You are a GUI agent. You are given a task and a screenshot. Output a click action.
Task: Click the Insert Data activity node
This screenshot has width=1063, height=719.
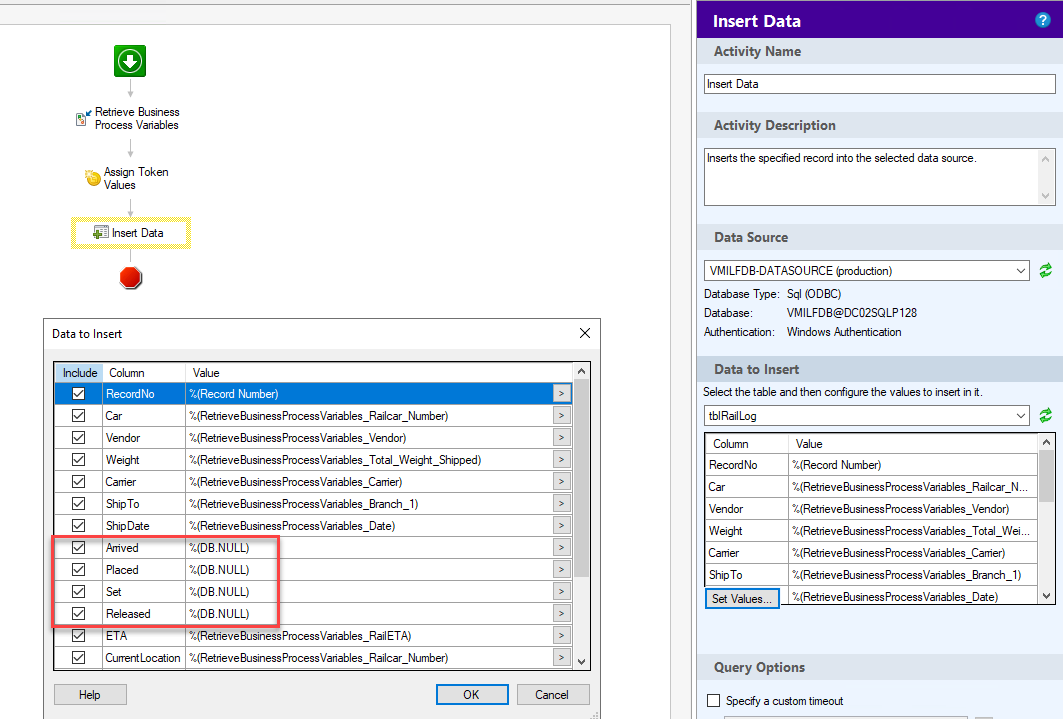click(x=130, y=233)
